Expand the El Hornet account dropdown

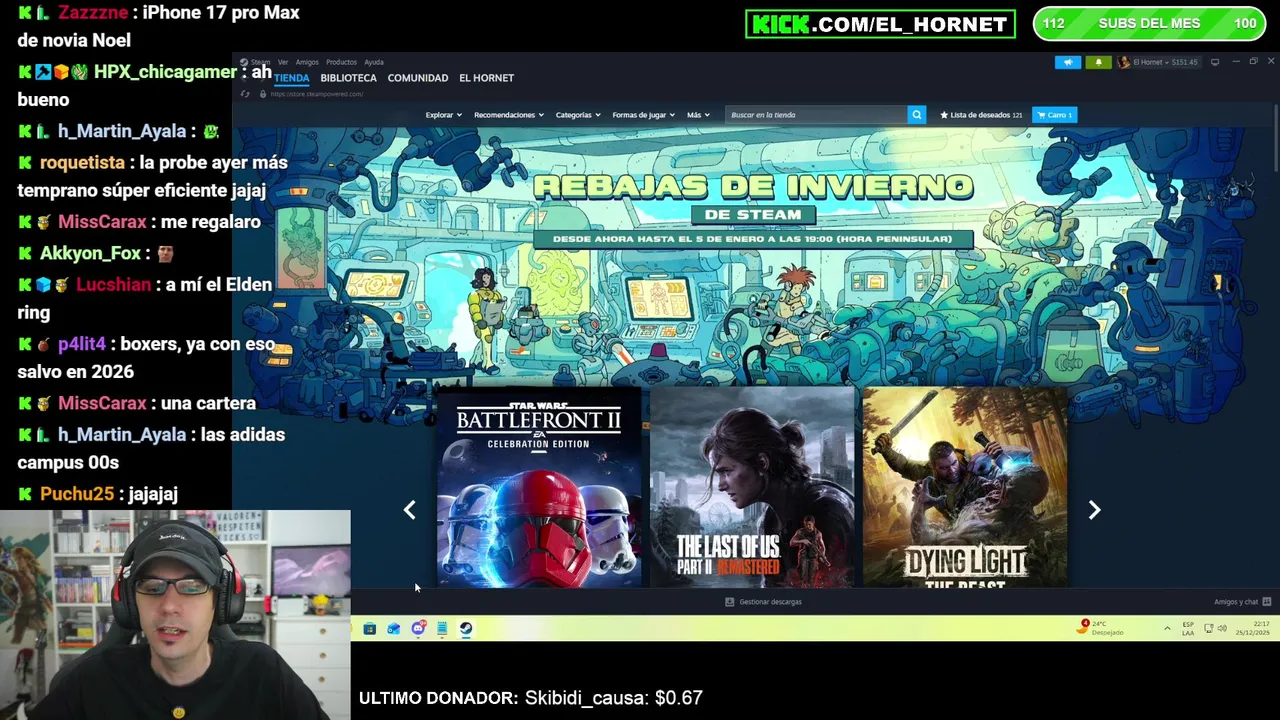coord(1158,62)
